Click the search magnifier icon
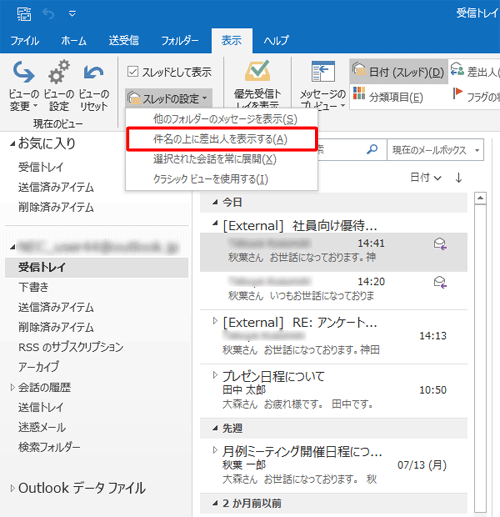The width and height of the screenshot is (500, 517). point(372,149)
